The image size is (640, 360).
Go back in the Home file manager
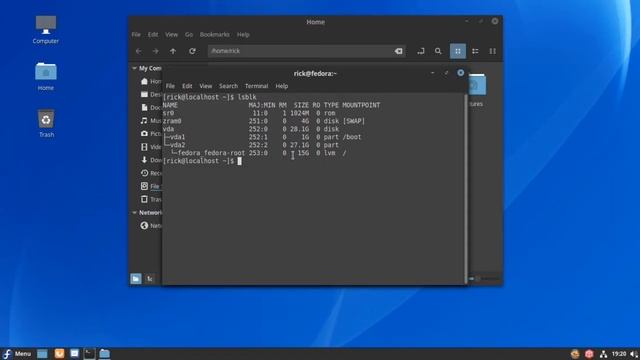(138, 51)
